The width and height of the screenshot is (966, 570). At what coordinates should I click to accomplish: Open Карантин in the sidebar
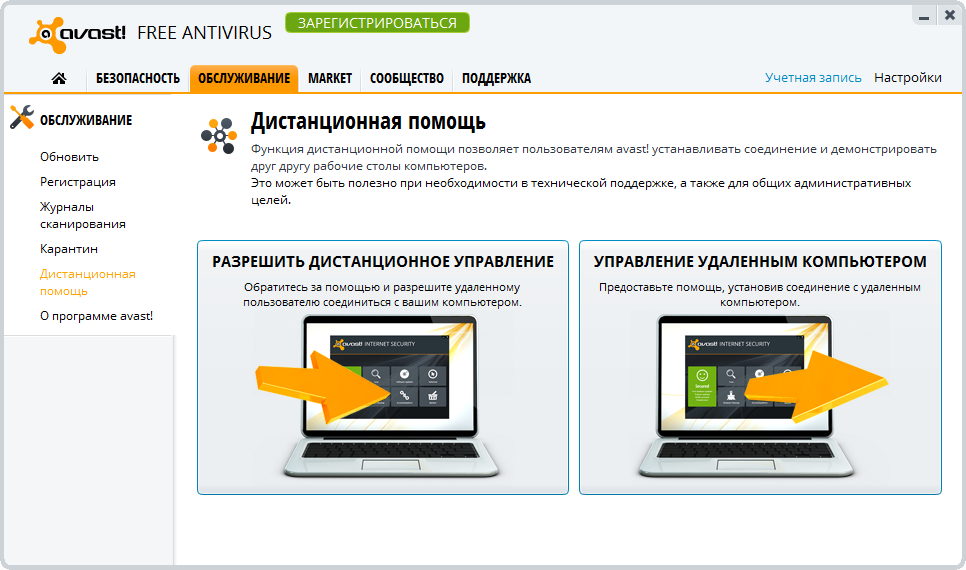click(69, 249)
